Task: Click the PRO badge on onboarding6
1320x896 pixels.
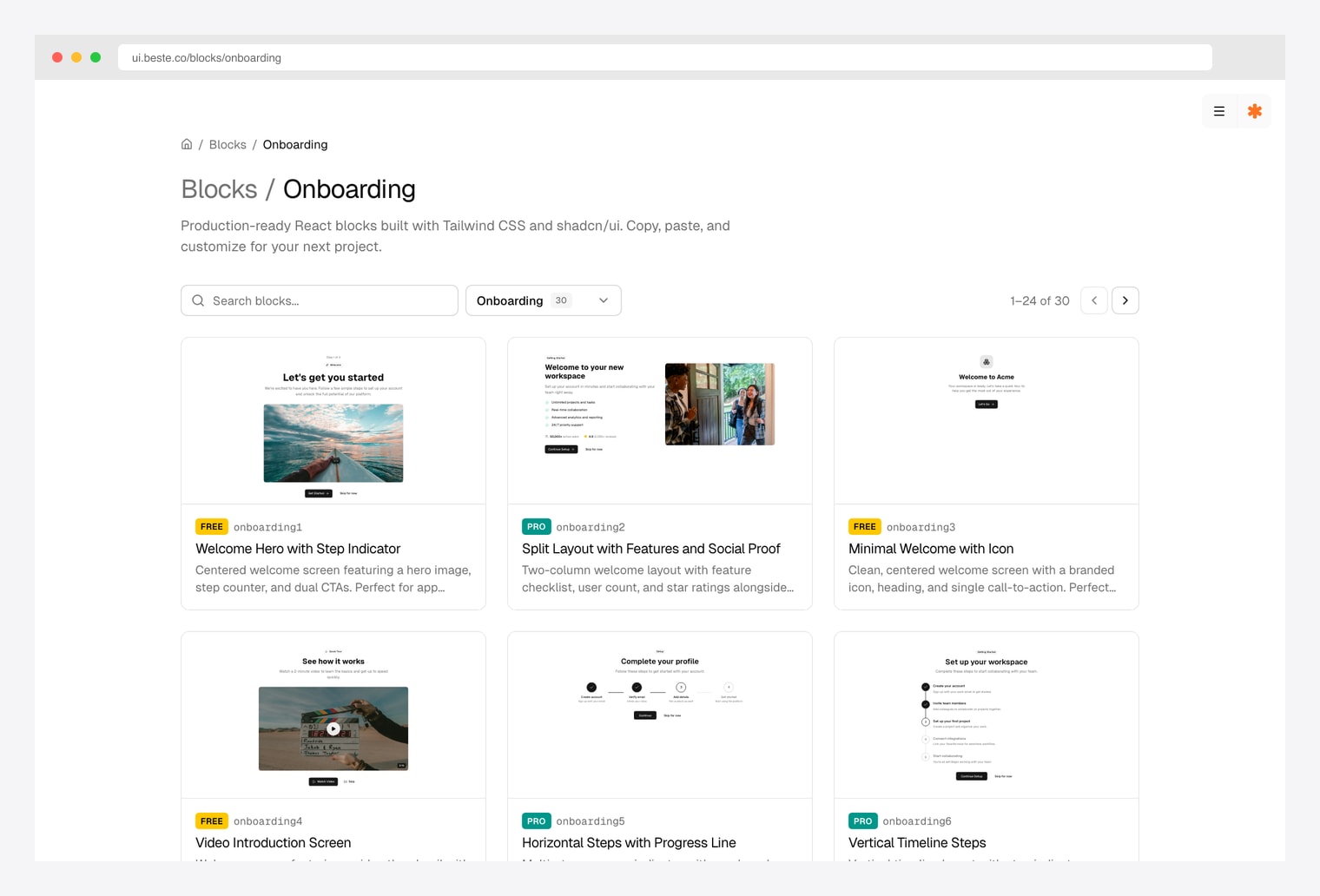Action: click(x=863, y=821)
